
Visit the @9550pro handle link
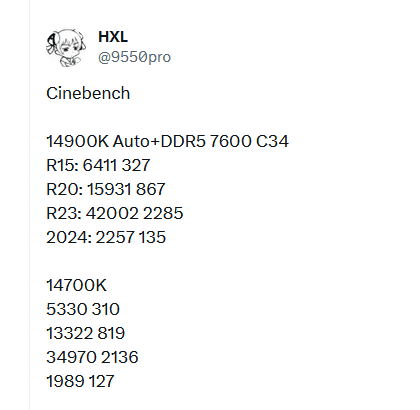134,57
